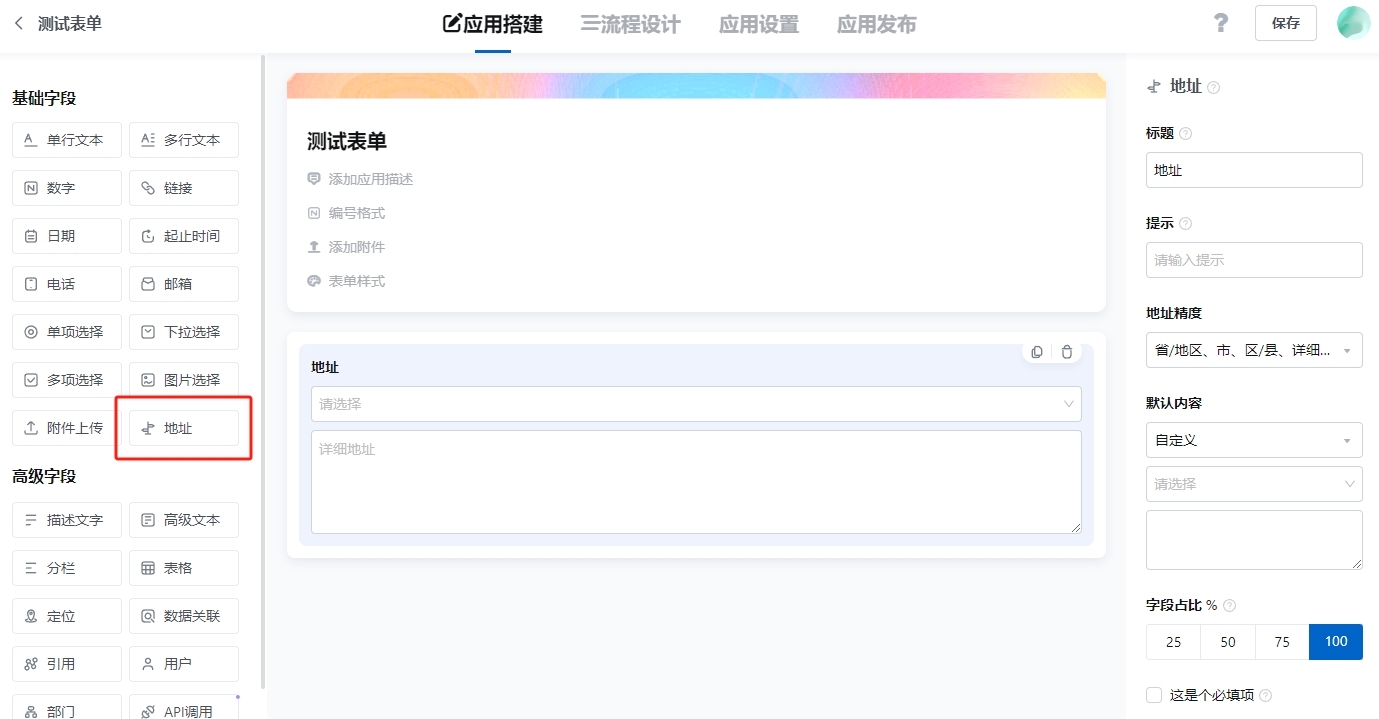Image resolution: width=1379 pixels, height=719 pixels.
Task: Click the 提示 input field
Action: [1253, 260]
